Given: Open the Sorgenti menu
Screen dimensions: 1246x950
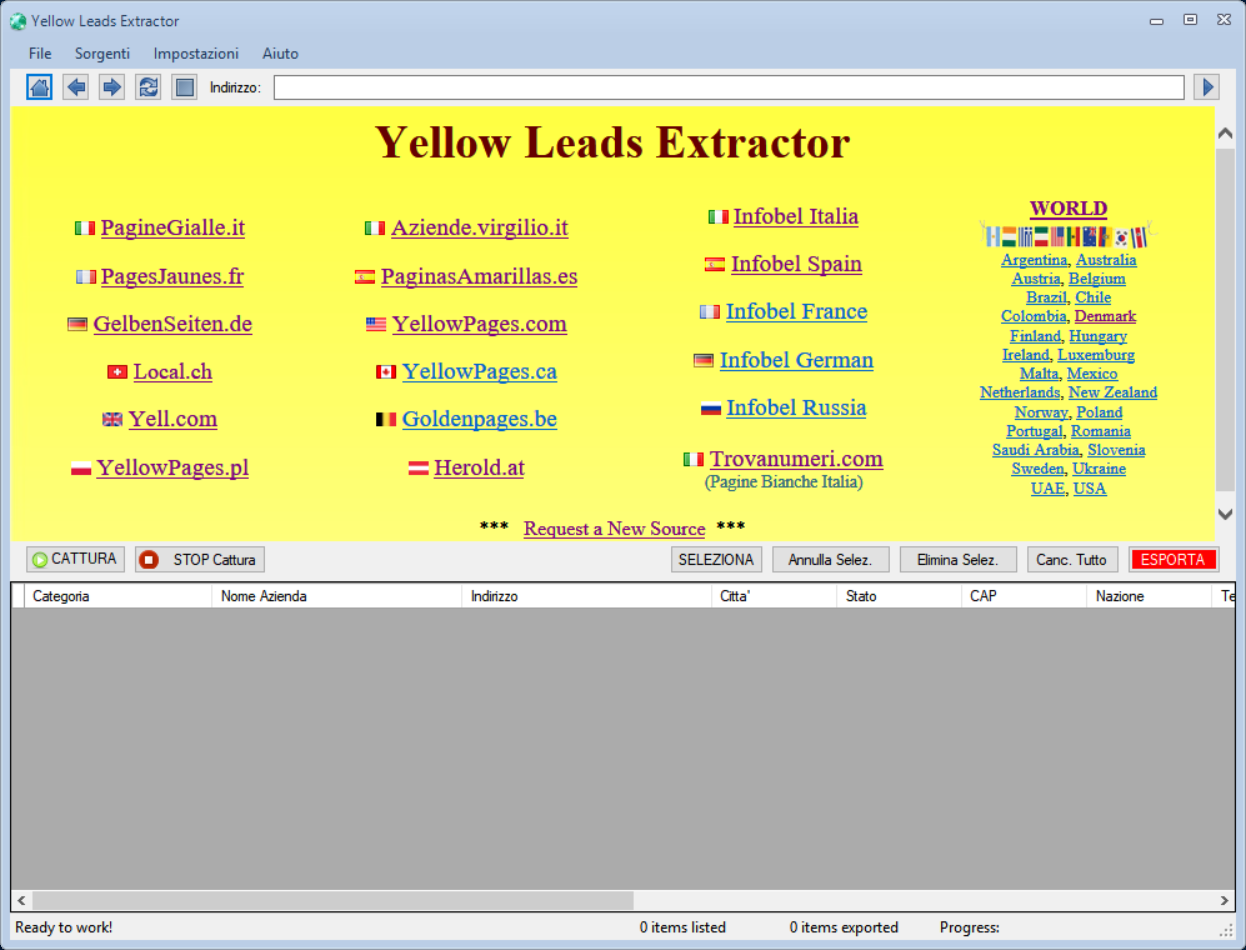Looking at the screenshot, I should pos(102,53).
